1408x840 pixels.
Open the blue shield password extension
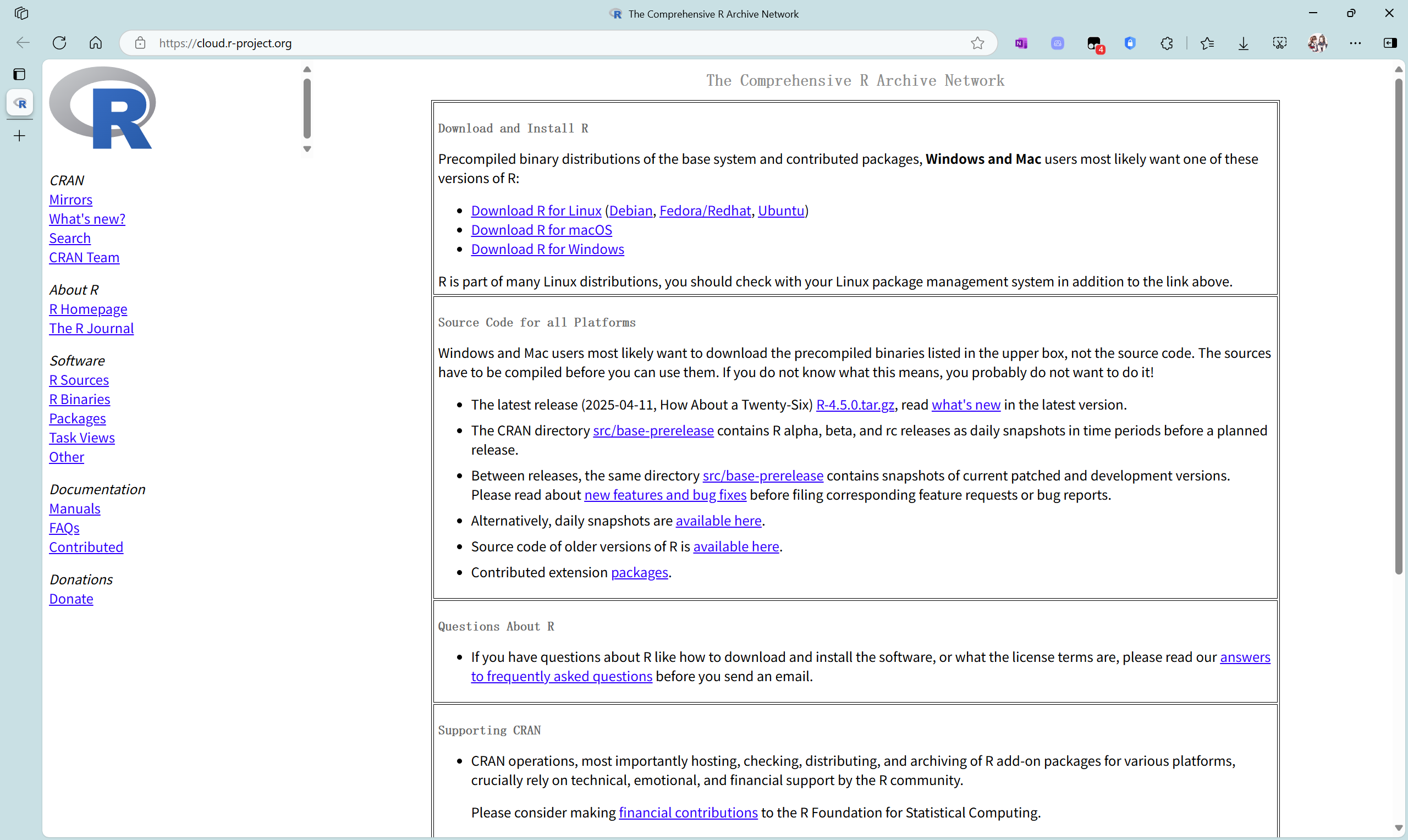pyautogui.click(x=1130, y=43)
